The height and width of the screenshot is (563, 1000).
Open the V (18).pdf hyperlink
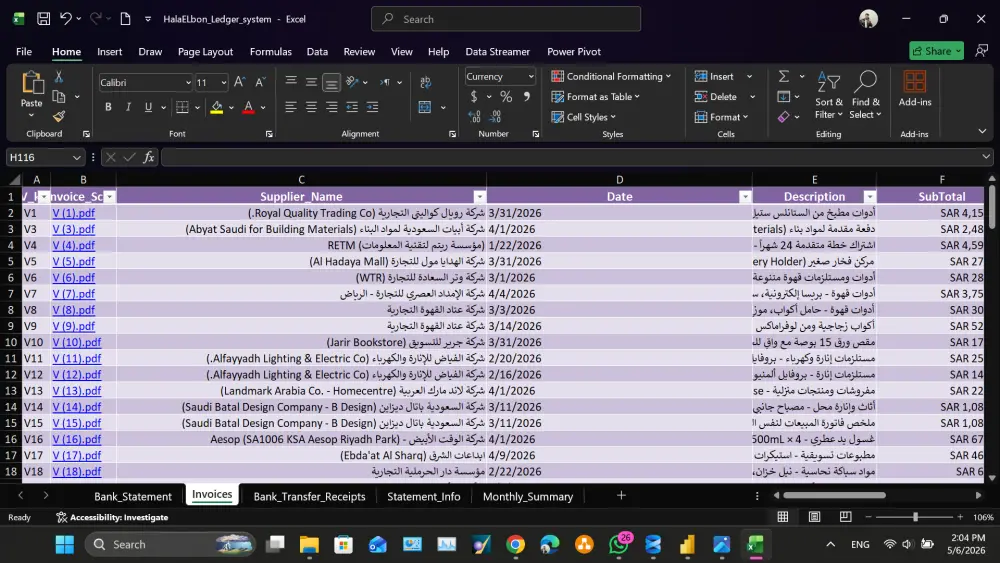coord(77,472)
